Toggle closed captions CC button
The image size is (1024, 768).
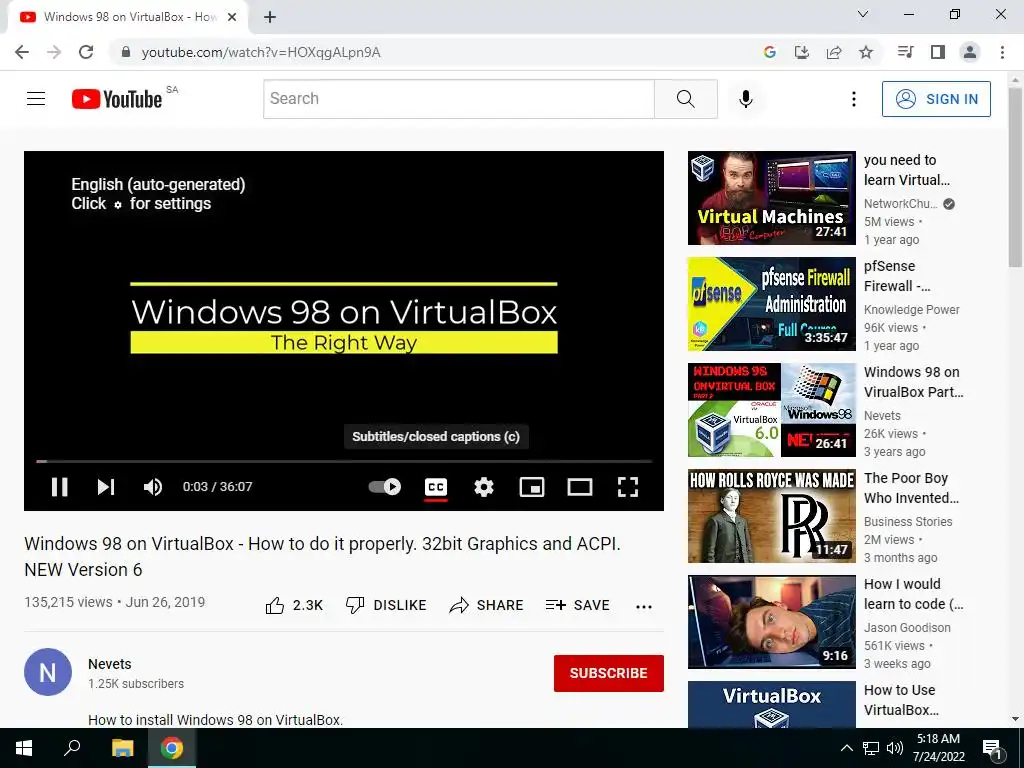[x=436, y=487]
